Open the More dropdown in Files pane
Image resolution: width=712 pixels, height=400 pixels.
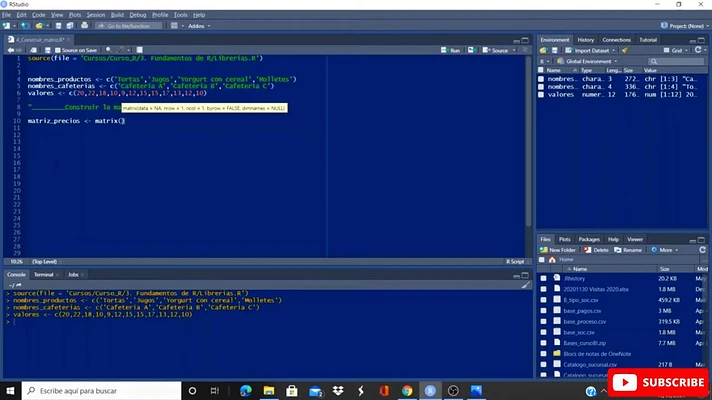coord(665,250)
